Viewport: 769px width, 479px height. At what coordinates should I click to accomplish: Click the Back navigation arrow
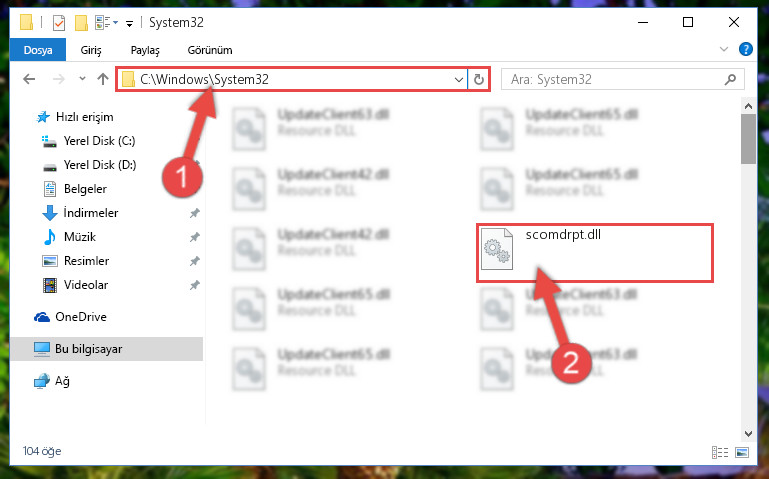click(29, 79)
